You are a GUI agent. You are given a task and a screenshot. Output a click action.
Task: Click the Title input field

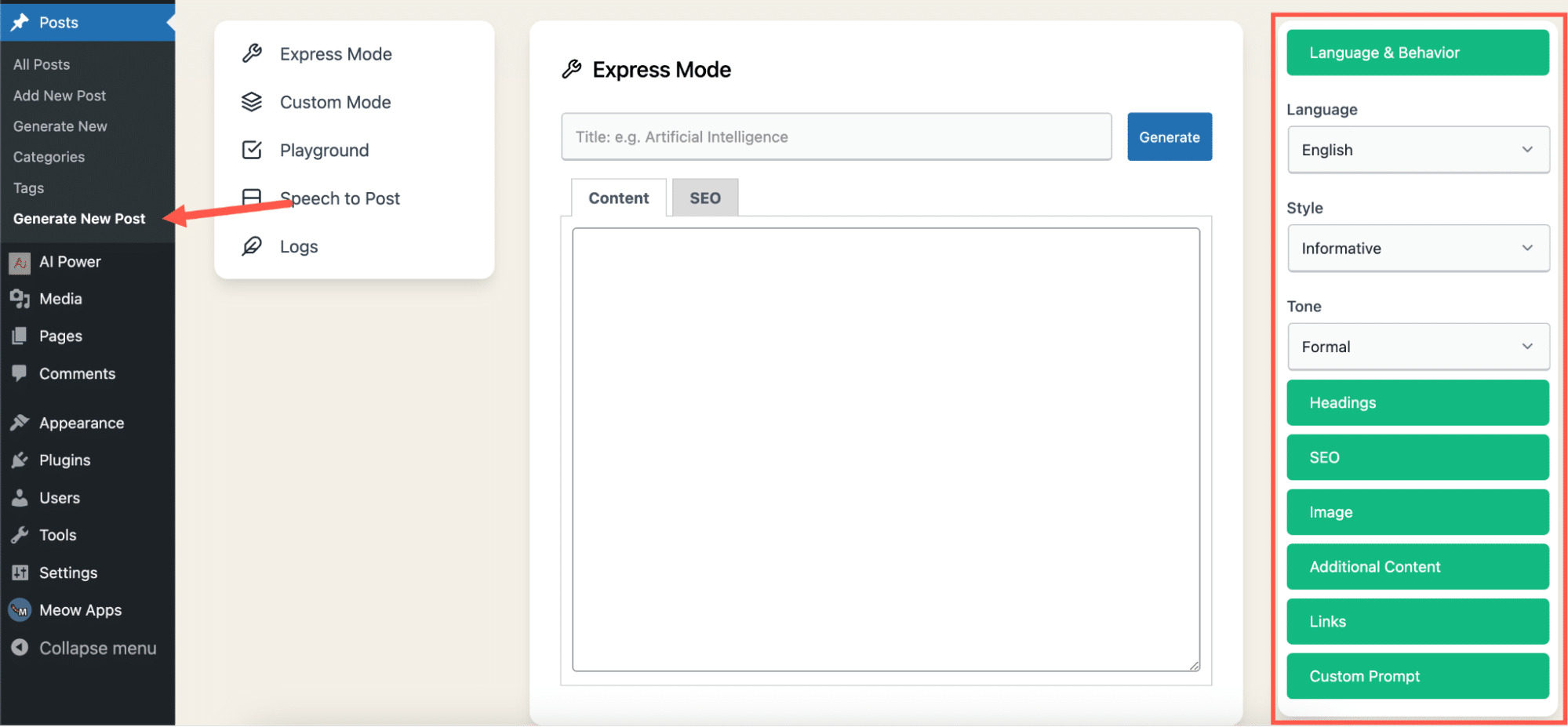click(835, 137)
